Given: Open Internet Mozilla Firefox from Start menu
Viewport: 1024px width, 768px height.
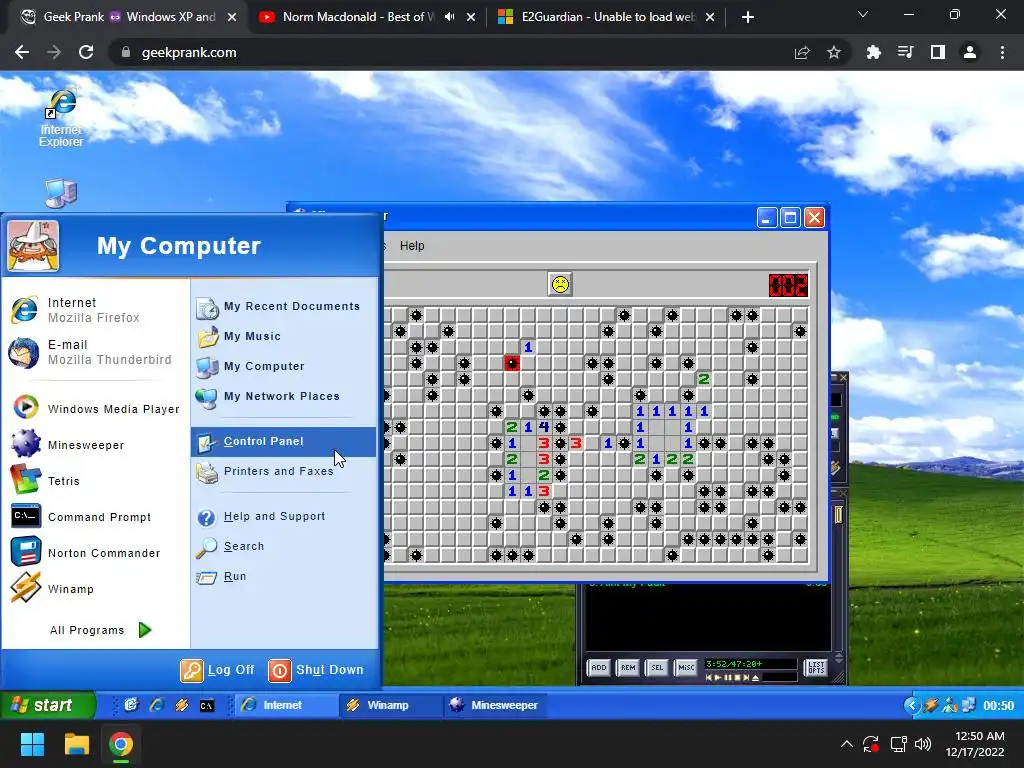Looking at the screenshot, I should pyautogui.click(x=95, y=310).
